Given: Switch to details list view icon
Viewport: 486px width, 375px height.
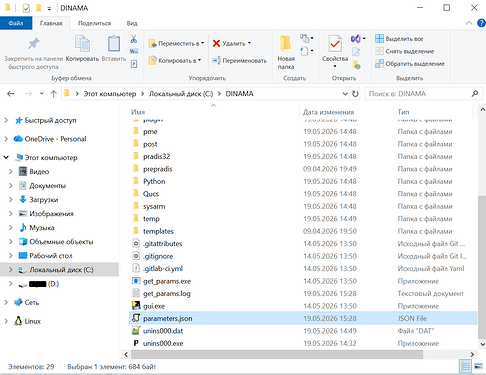Looking at the screenshot, I should point(465,366).
